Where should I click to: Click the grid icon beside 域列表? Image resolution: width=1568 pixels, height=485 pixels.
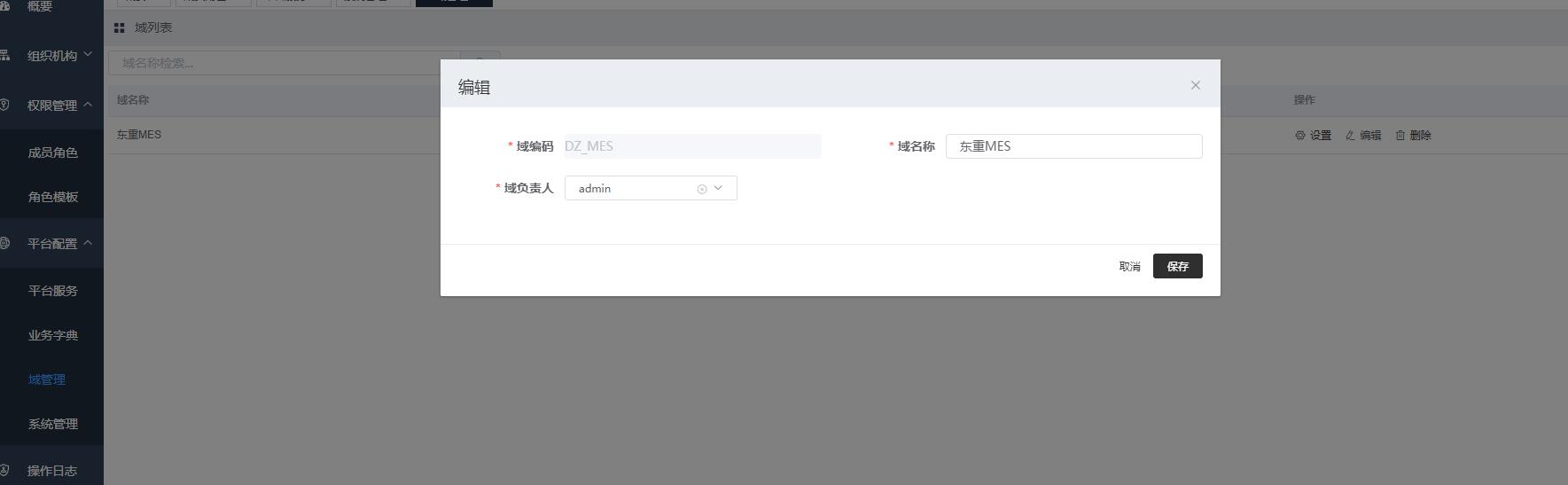click(x=120, y=28)
